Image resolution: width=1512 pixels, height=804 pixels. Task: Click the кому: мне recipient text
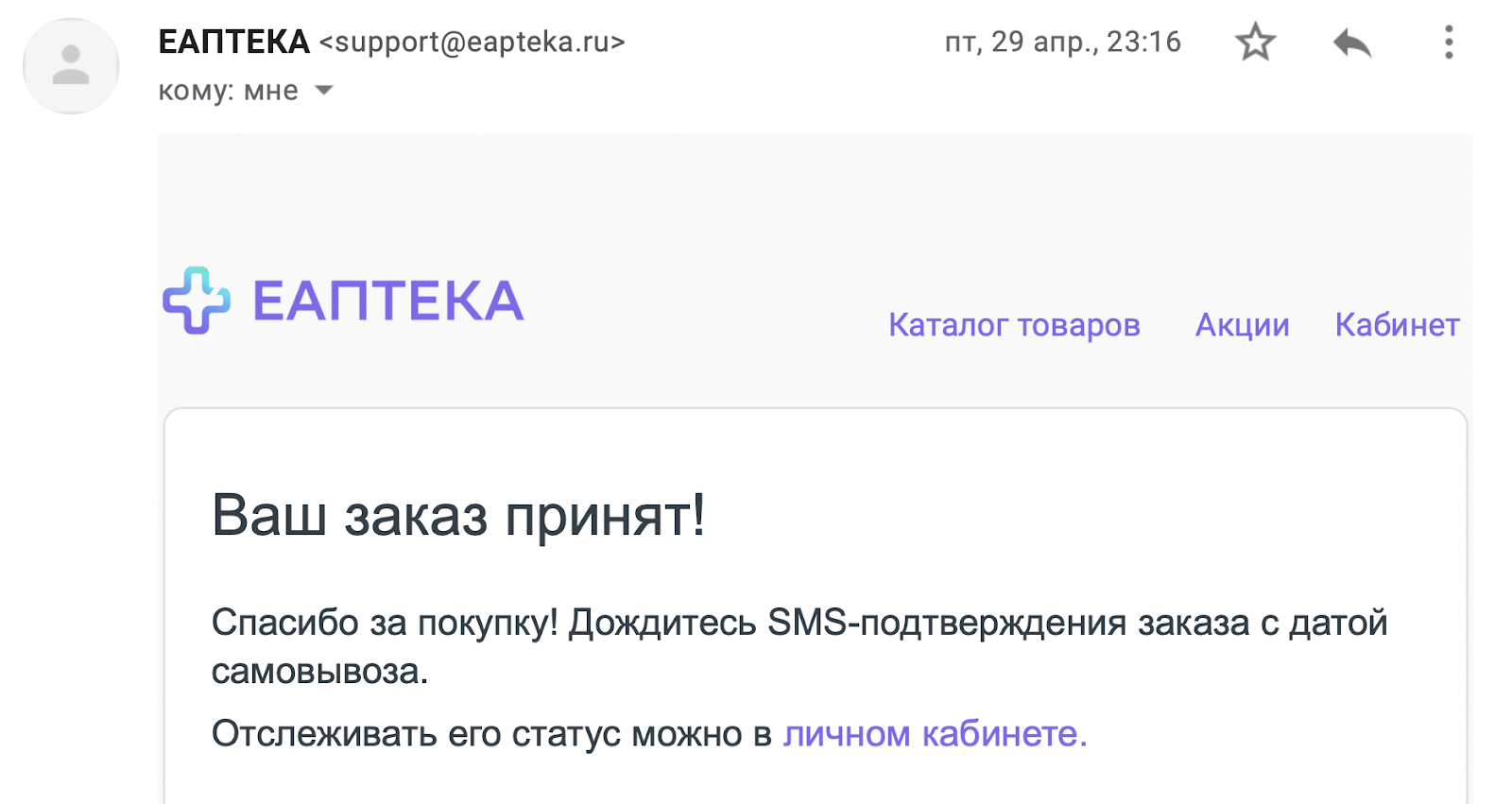(x=228, y=91)
